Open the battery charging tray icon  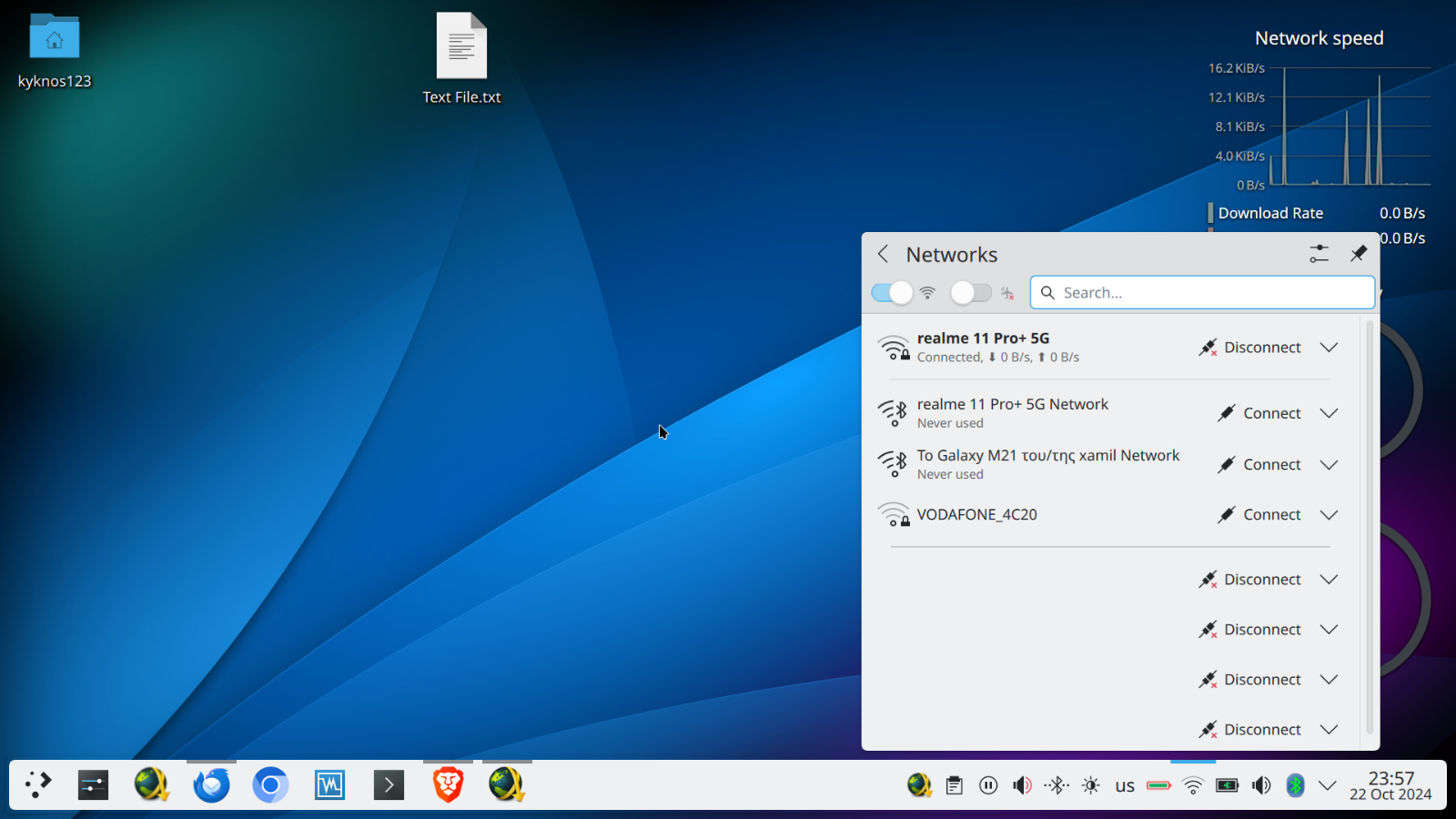[x=1227, y=785]
